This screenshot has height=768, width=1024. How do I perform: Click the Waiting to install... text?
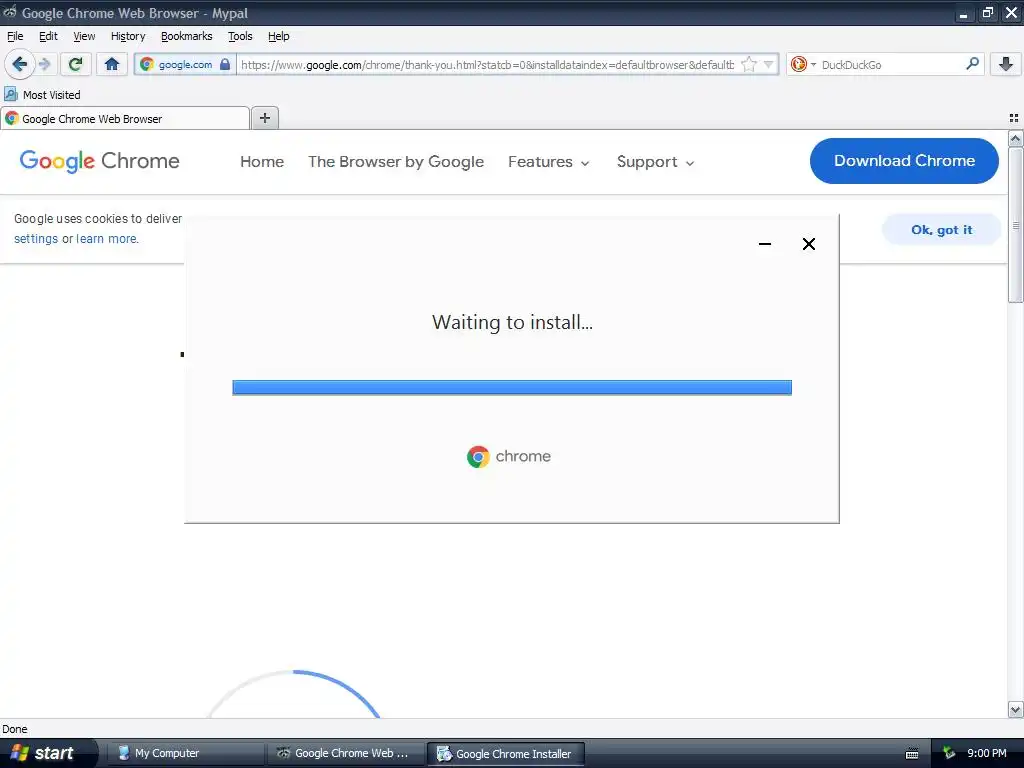[512, 322]
